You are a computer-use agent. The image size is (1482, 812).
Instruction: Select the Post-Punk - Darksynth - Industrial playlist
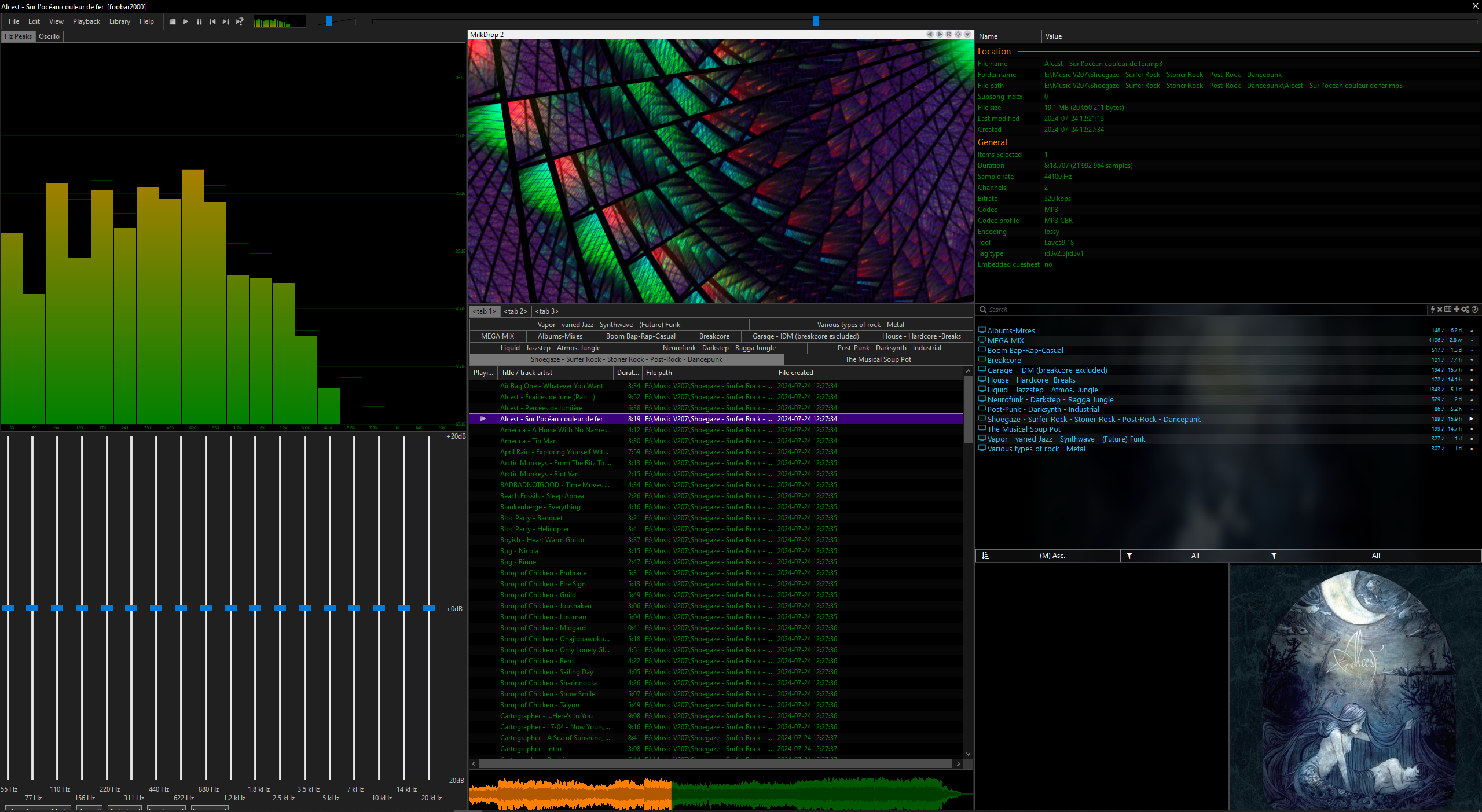click(1038, 410)
